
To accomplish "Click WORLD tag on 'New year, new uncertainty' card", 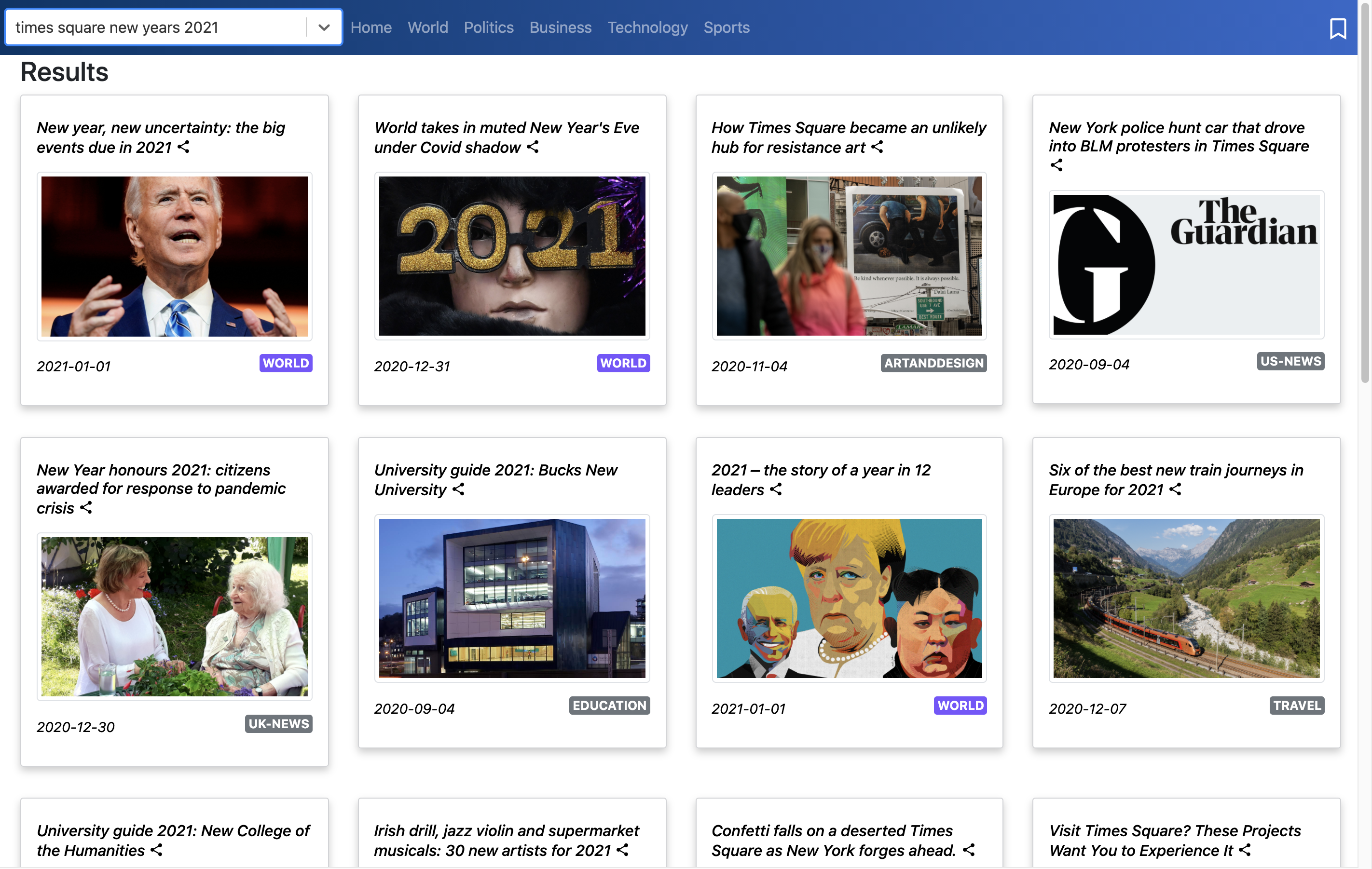I will coord(286,363).
